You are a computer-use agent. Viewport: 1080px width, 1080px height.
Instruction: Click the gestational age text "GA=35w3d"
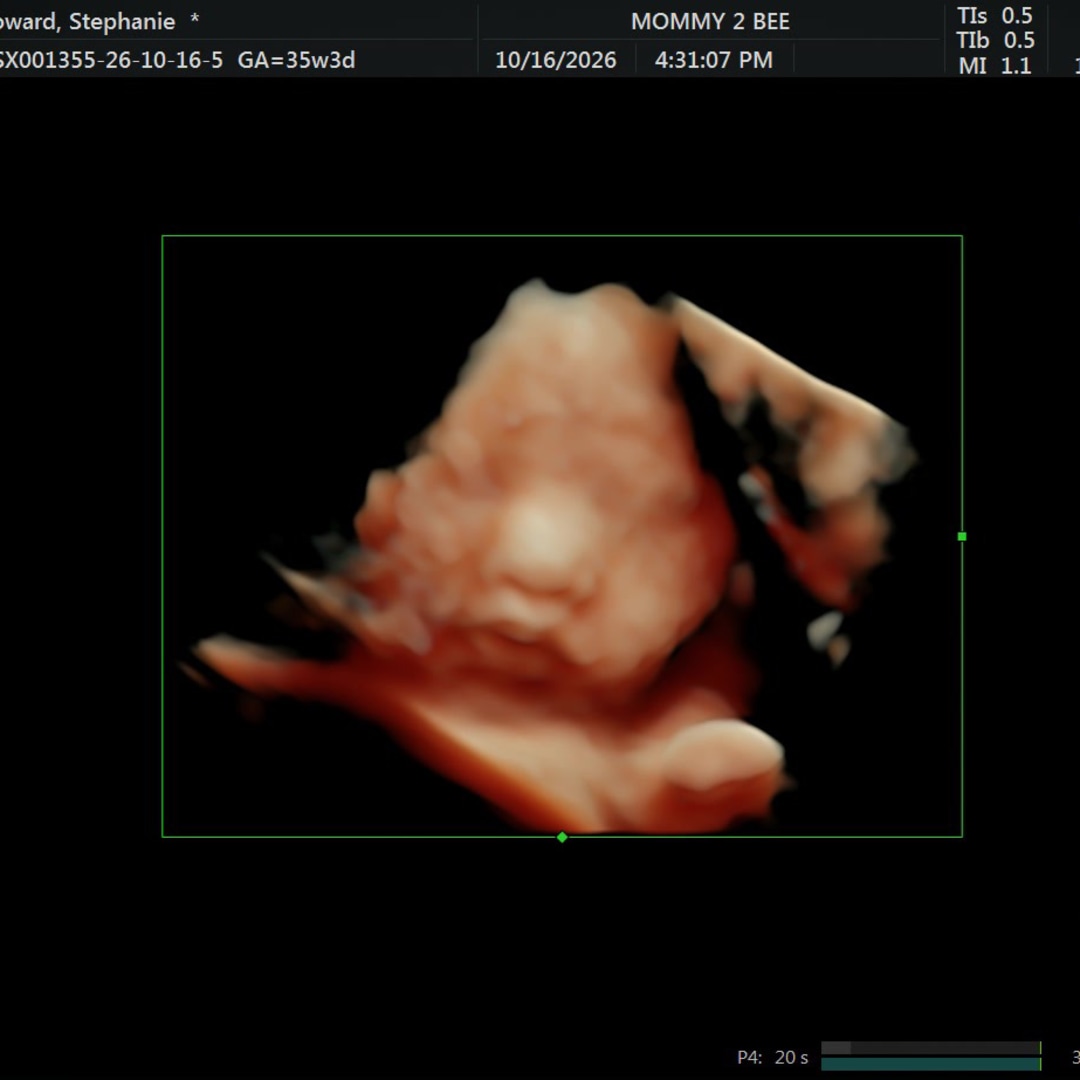(x=296, y=60)
